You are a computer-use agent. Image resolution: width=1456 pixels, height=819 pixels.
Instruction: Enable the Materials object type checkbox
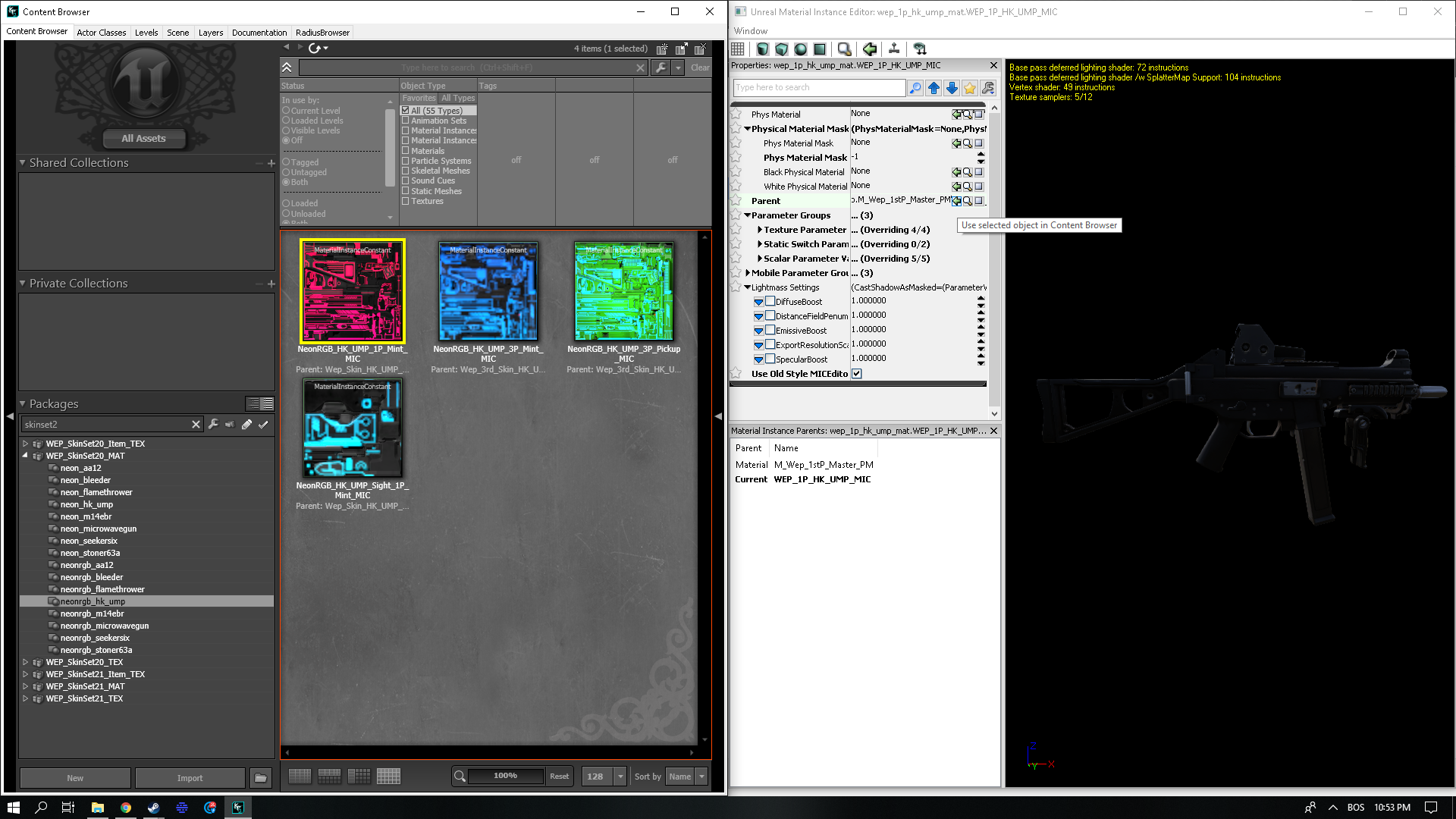click(x=406, y=151)
